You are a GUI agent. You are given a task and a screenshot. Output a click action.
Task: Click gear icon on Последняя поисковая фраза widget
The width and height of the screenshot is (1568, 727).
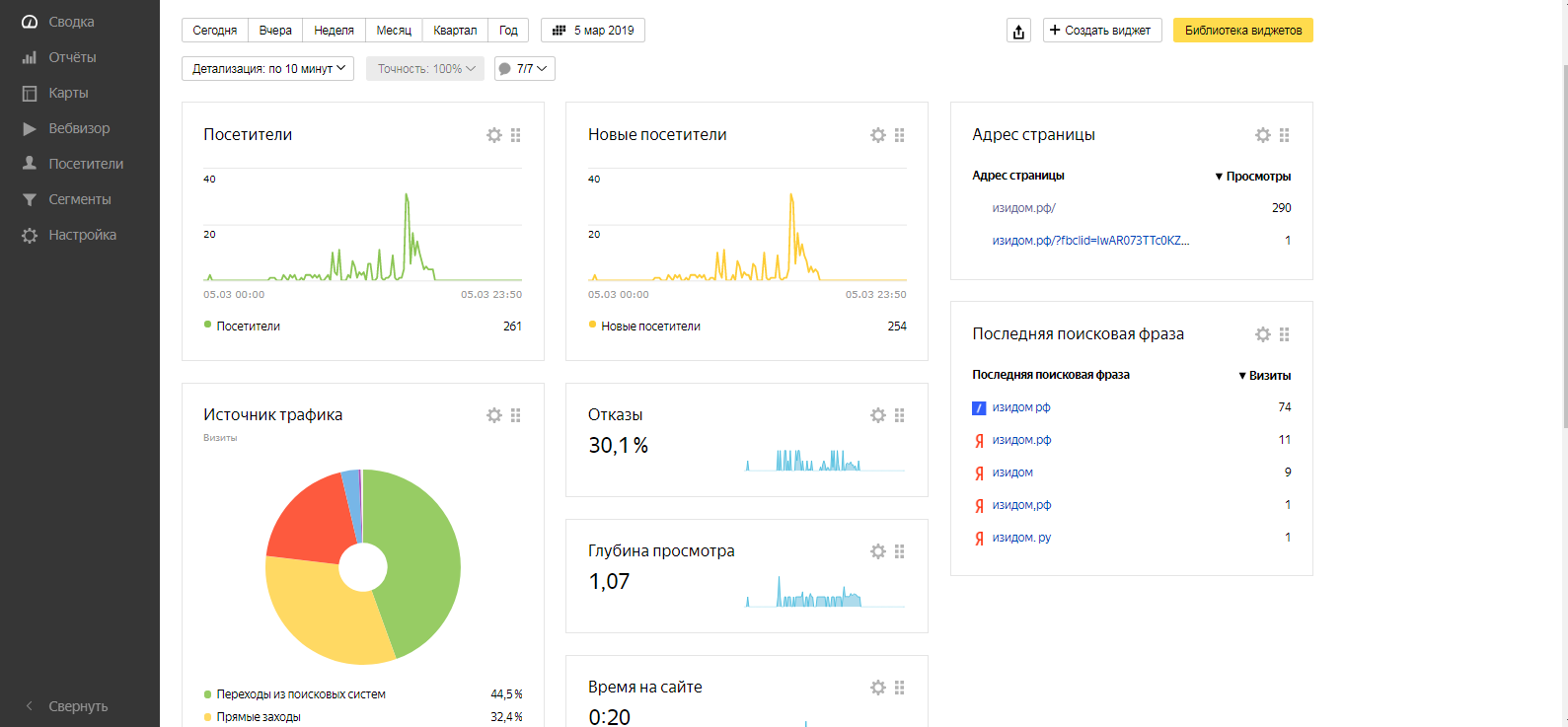(1262, 334)
